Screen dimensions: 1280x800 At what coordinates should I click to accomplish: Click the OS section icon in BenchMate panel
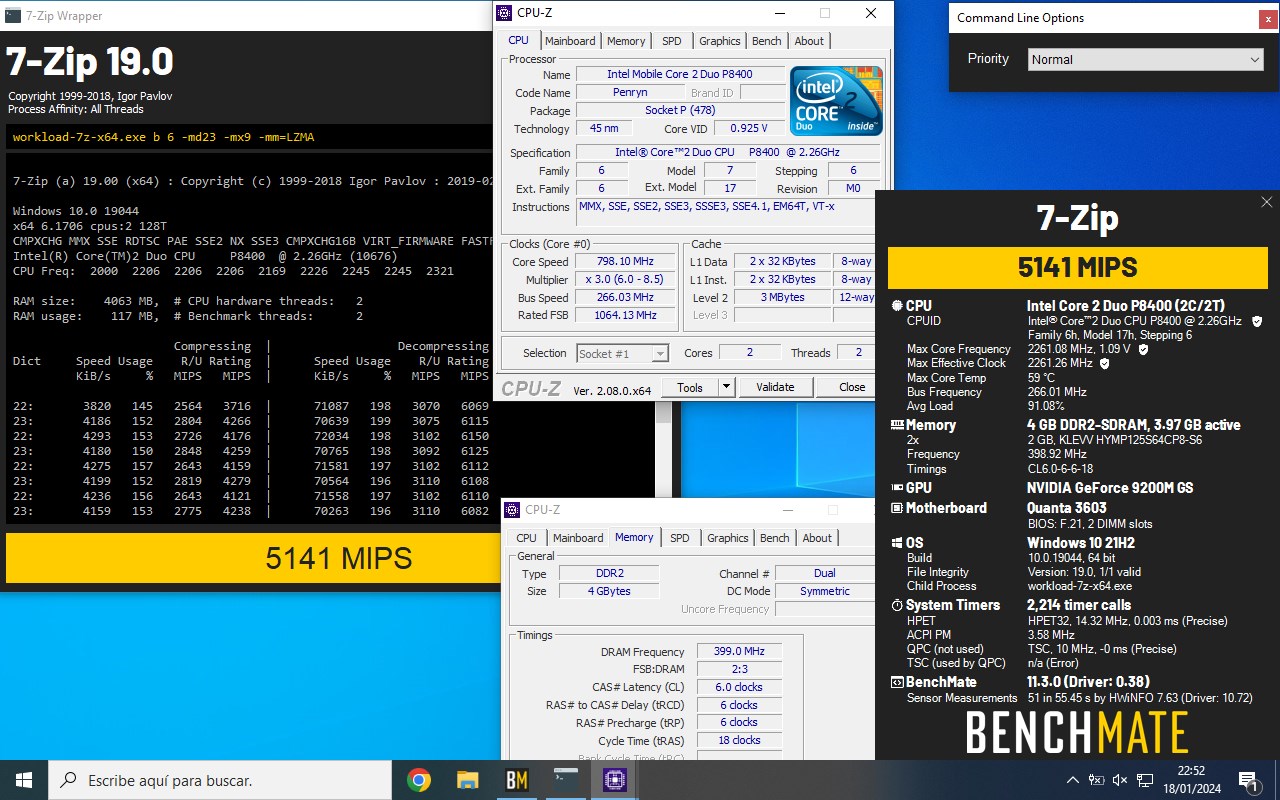(x=897, y=543)
